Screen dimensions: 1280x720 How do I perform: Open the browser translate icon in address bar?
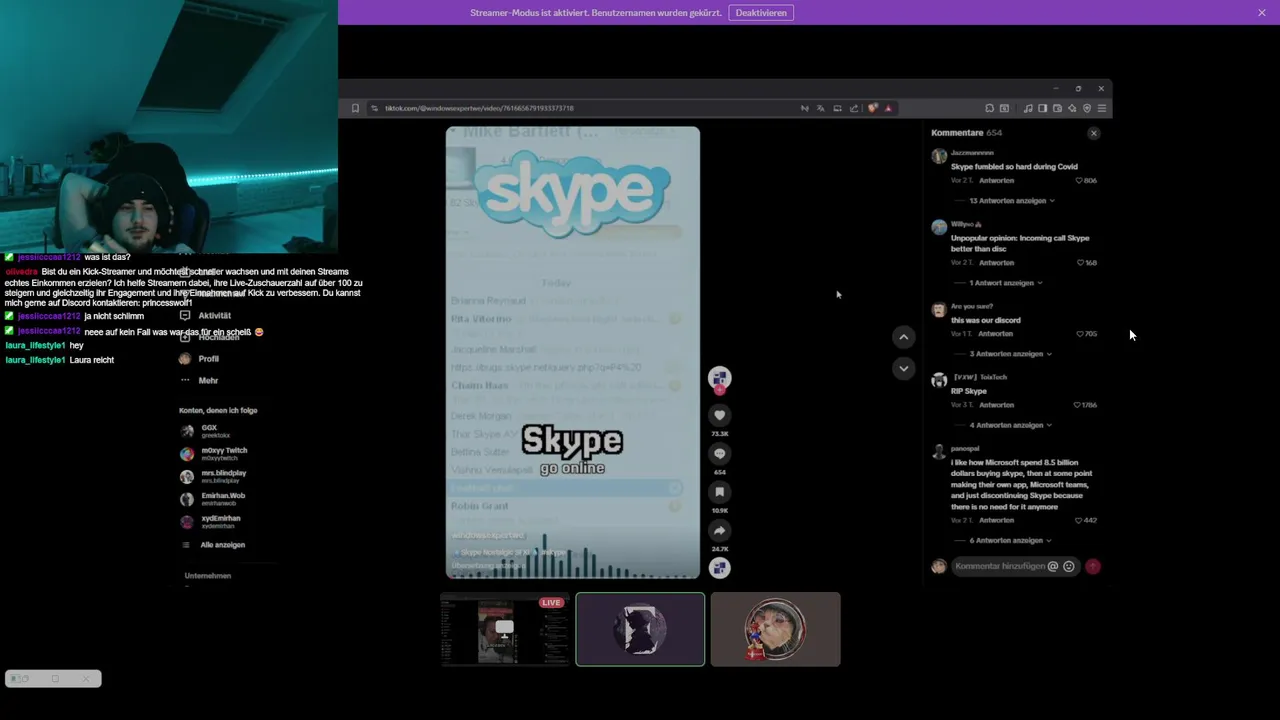point(820,108)
